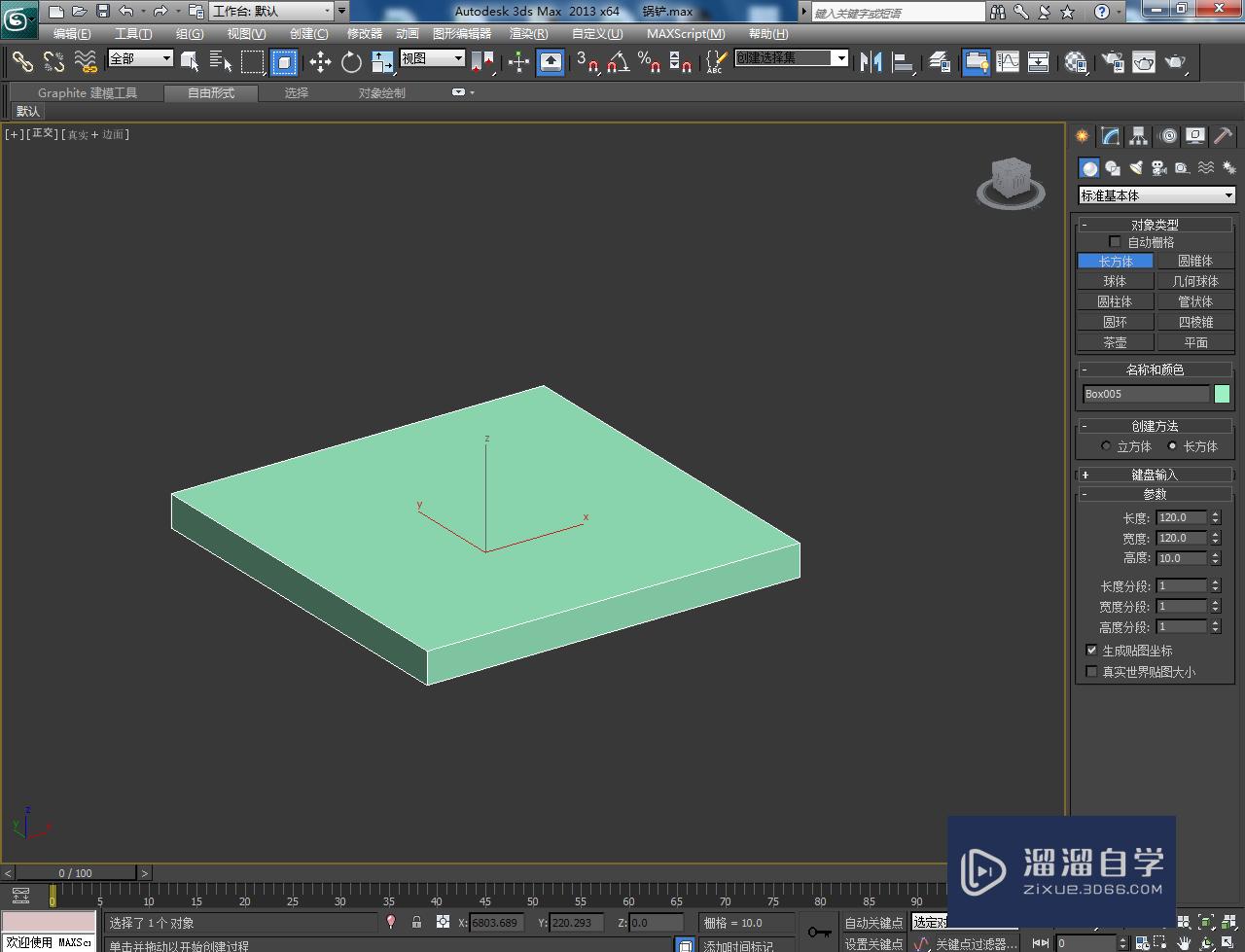Toggle 自动关键点 auto key mode
Image resolution: width=1245 pixels, height=952 pixels.
click(873, 923)
